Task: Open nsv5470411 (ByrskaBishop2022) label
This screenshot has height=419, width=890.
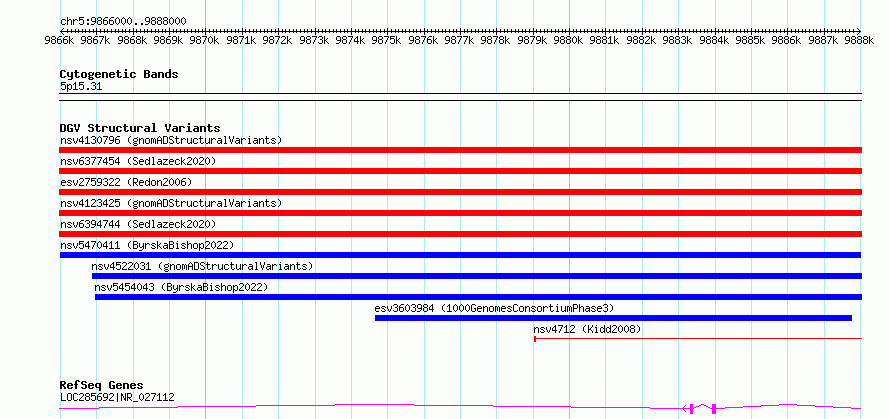Action: 147,245
